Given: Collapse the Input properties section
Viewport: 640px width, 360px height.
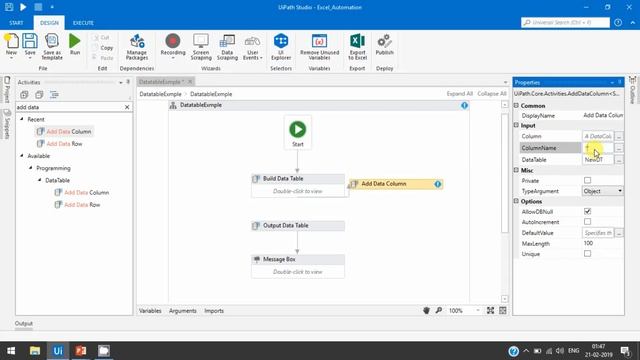Looking at the screenshot, I should point(516,125).
